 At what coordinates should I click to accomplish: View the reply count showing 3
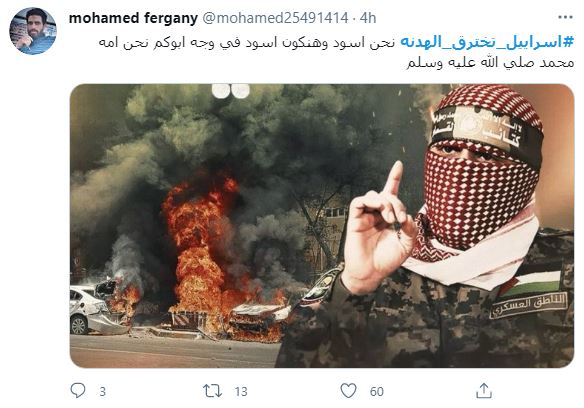[x=102, y=392]
